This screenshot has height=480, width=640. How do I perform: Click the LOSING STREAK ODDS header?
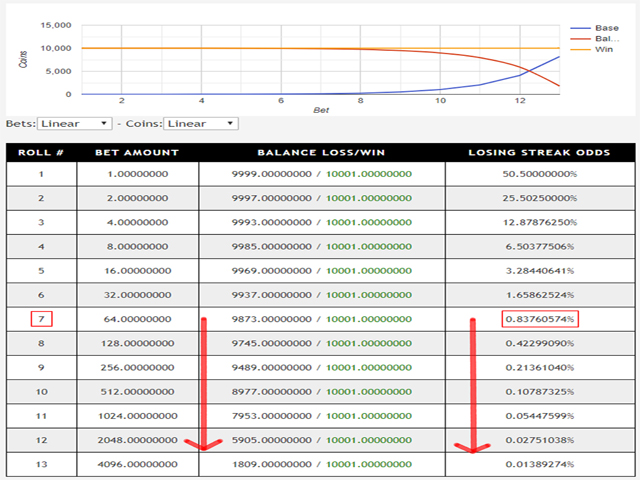539,153
